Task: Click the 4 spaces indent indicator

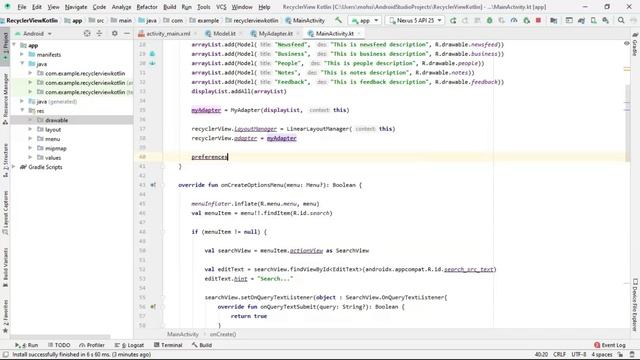Action: pyautogui.click(x=602, y=354)
